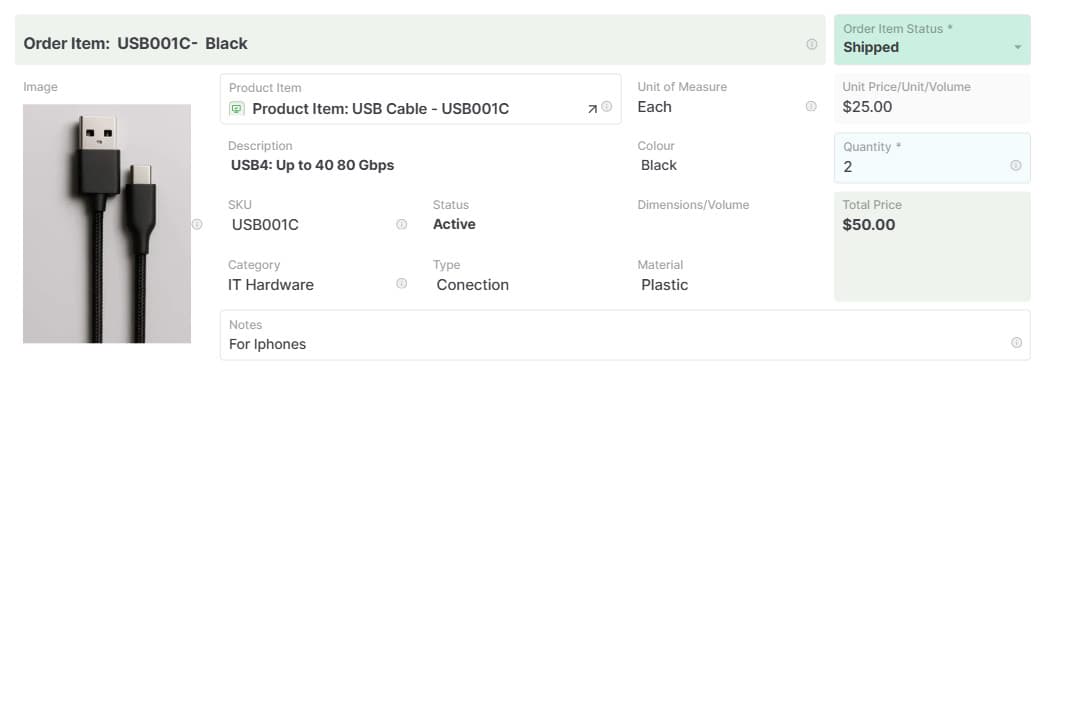Open the USB cable product image

click(x=107, y=224)
